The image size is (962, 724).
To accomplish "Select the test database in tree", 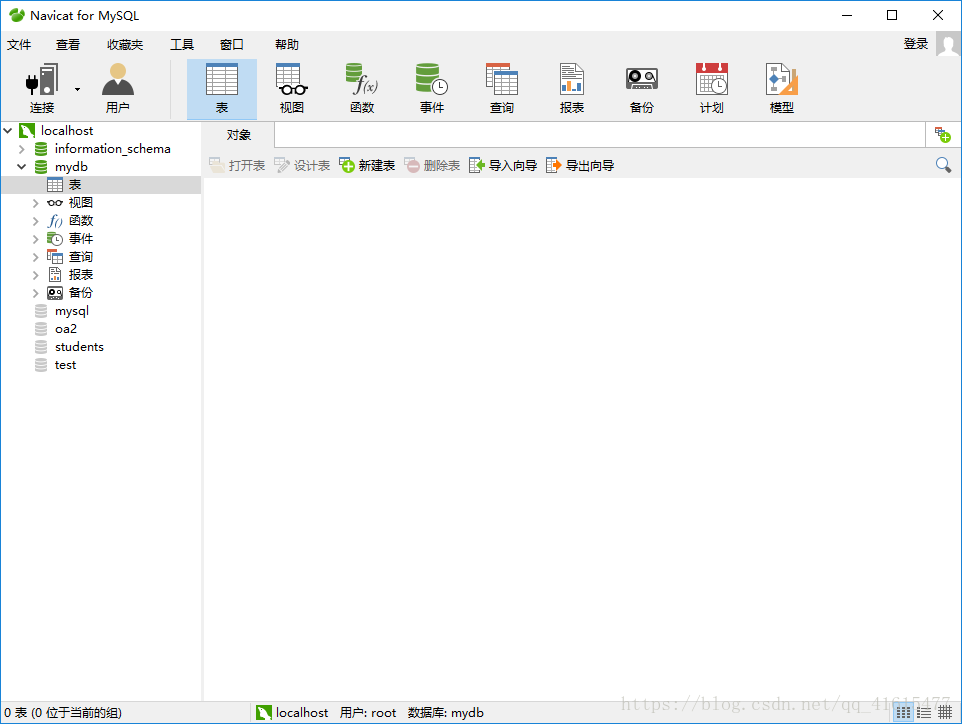I will 65,365.
